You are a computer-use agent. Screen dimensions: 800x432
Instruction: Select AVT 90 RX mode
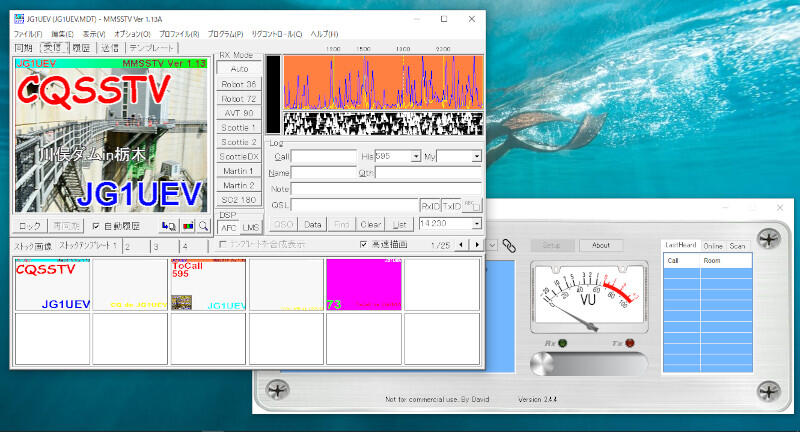(239, 113)
